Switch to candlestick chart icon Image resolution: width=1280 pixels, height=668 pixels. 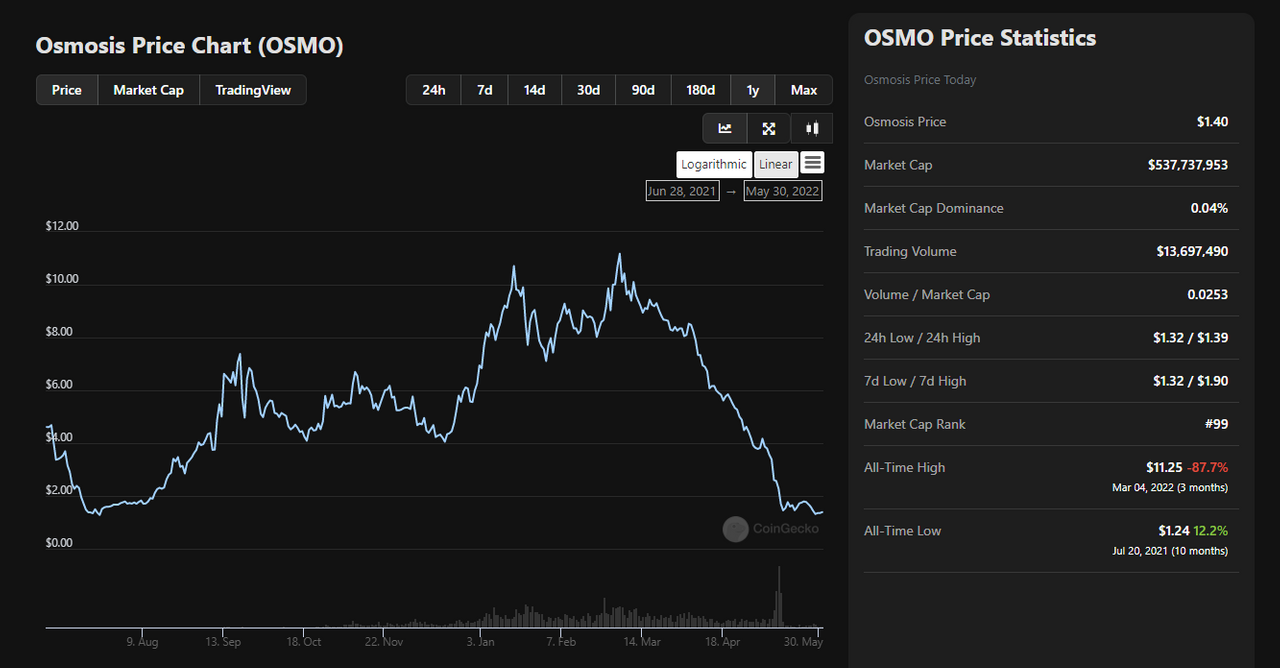[812, 128]
